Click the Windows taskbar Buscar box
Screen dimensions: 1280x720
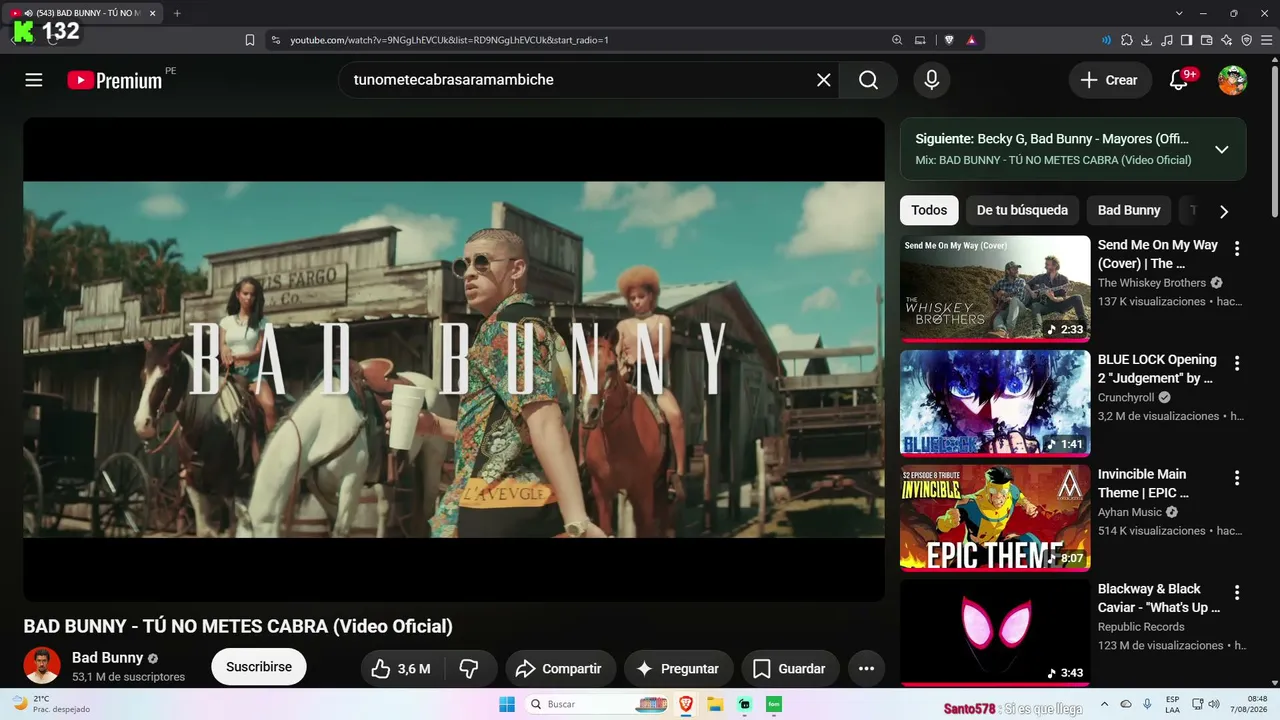[596, 704]
